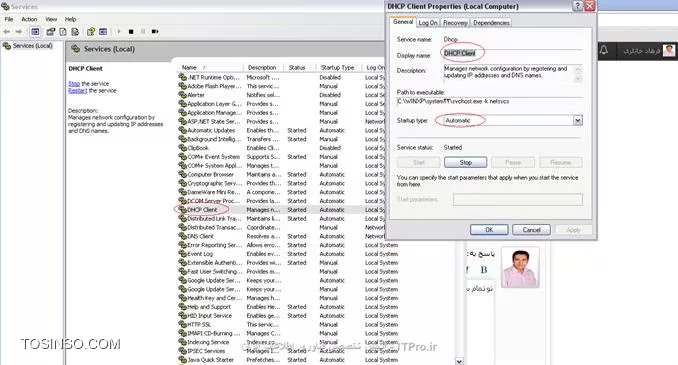Click the Back arrow in Services toolbar
Image resolution: width=678 pixels, height=365 pixels.
[x=7, y=32]
